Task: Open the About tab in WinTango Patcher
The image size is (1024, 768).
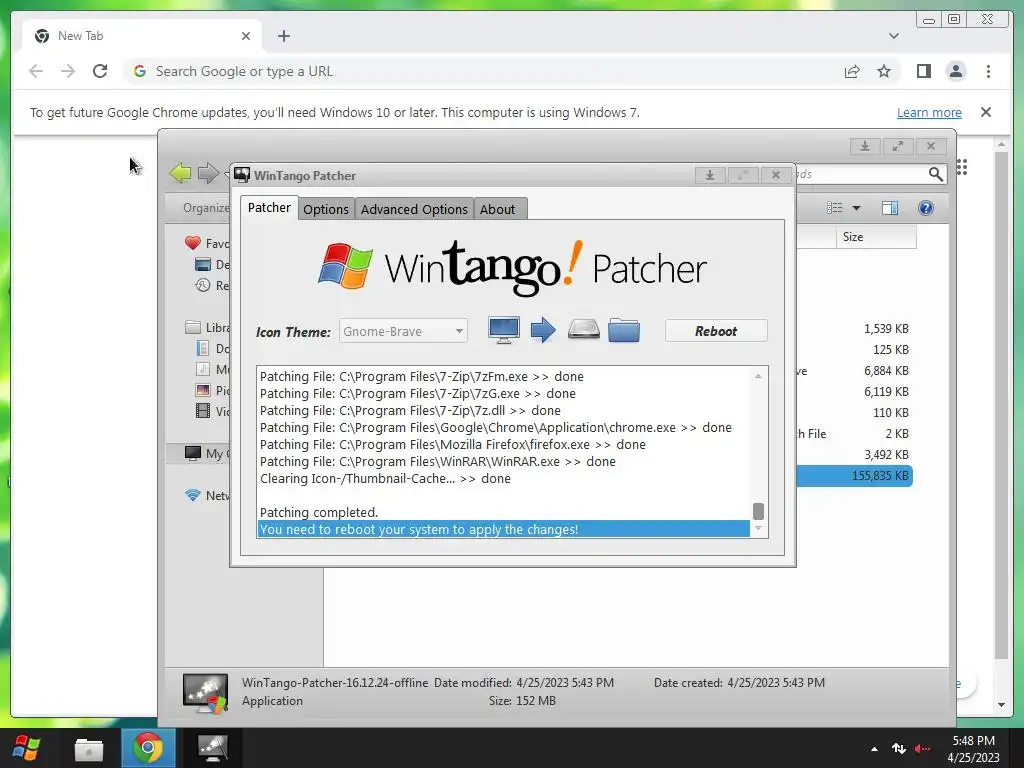Action: [x=498, y=209]
